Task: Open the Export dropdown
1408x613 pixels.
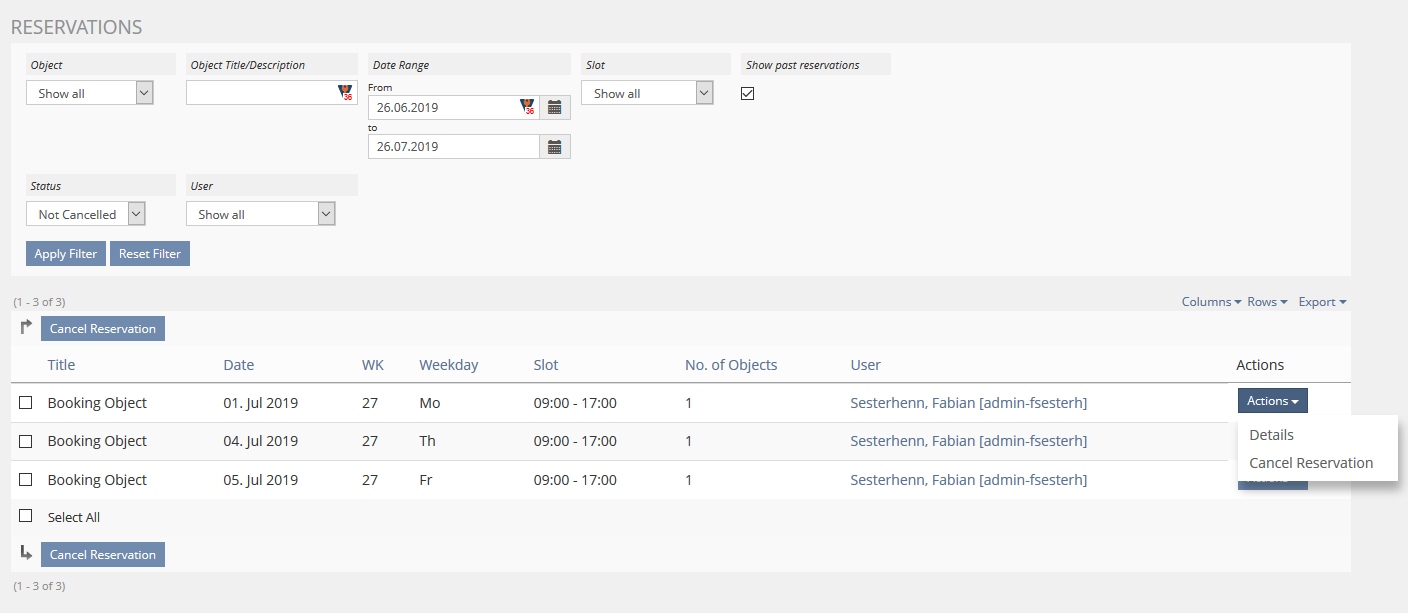Action: click(x=1322, y=301)
